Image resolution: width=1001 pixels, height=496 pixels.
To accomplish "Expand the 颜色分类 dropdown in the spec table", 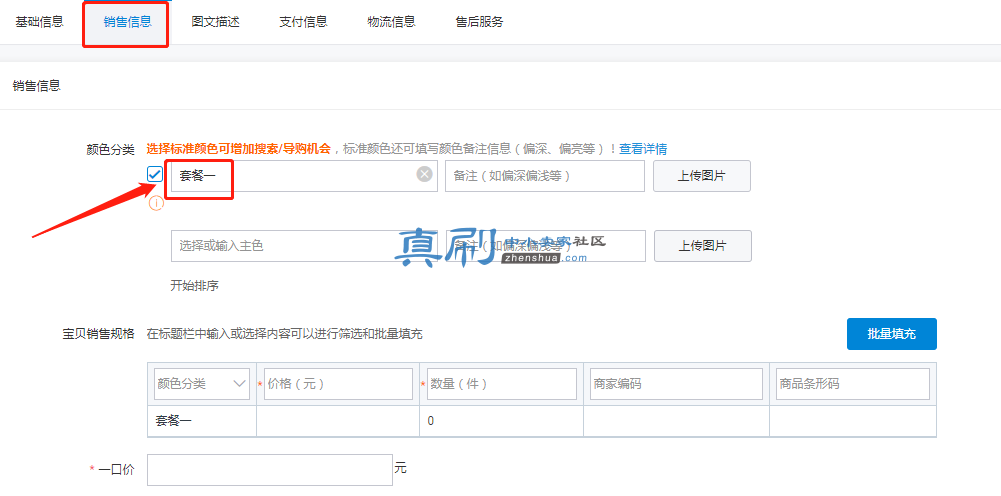I will point(202,384).
